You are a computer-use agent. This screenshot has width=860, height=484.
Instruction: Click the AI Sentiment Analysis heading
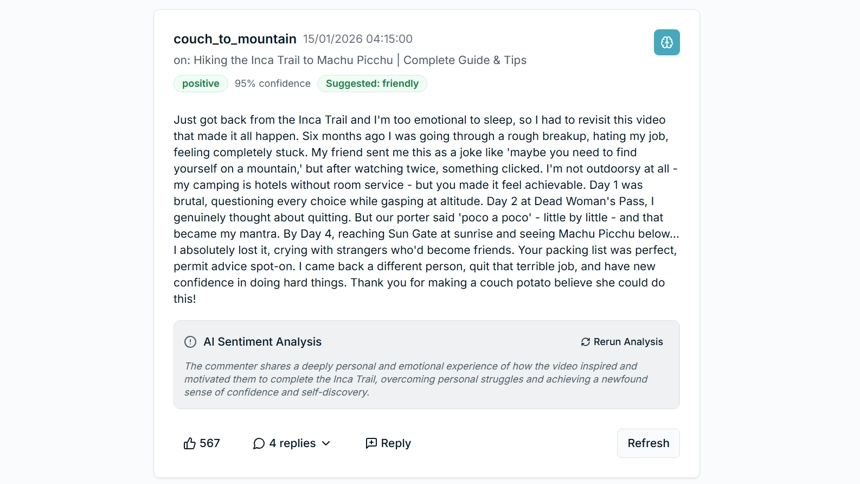[x=262, y=342]
